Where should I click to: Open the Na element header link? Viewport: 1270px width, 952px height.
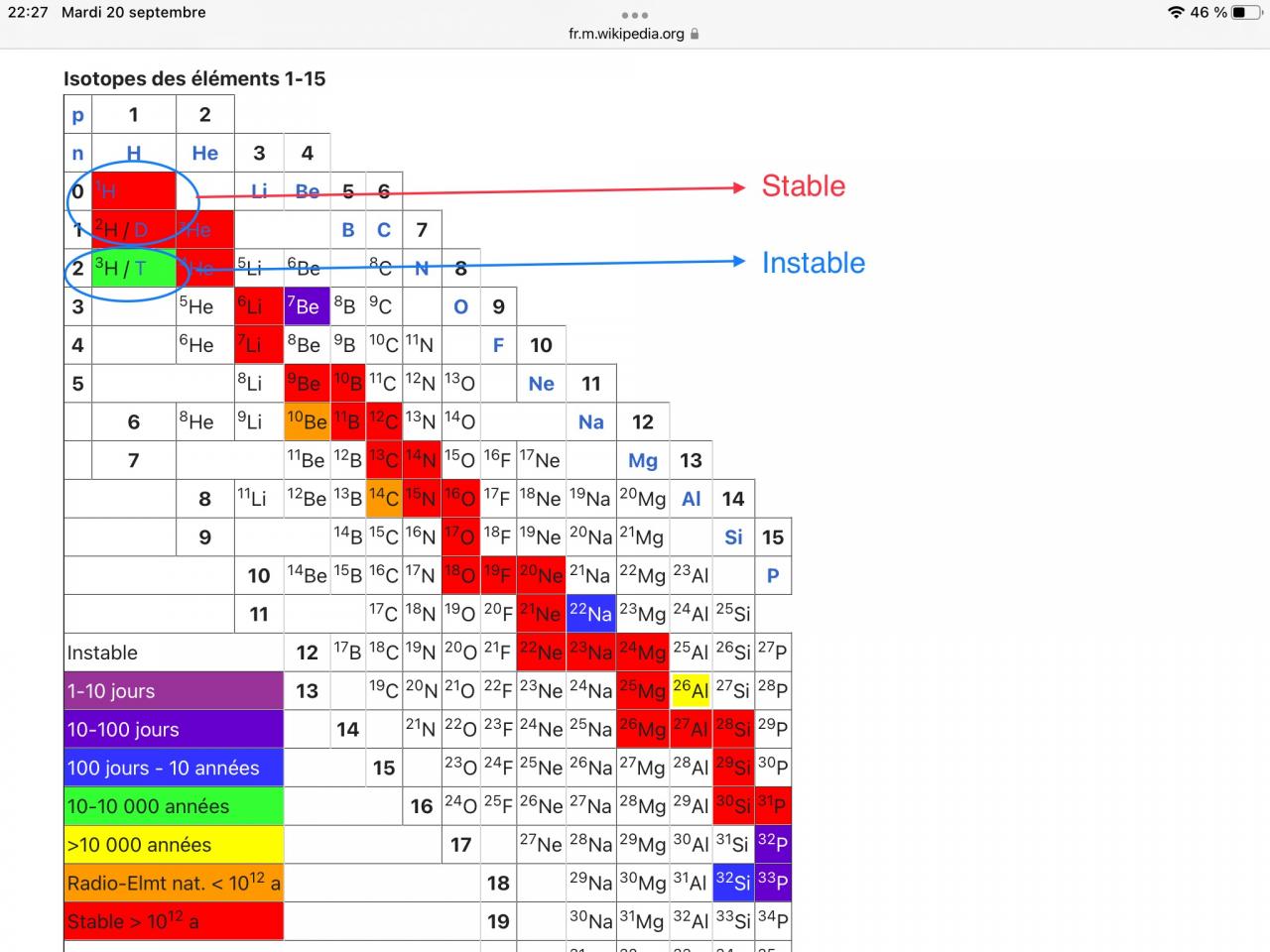591,421
